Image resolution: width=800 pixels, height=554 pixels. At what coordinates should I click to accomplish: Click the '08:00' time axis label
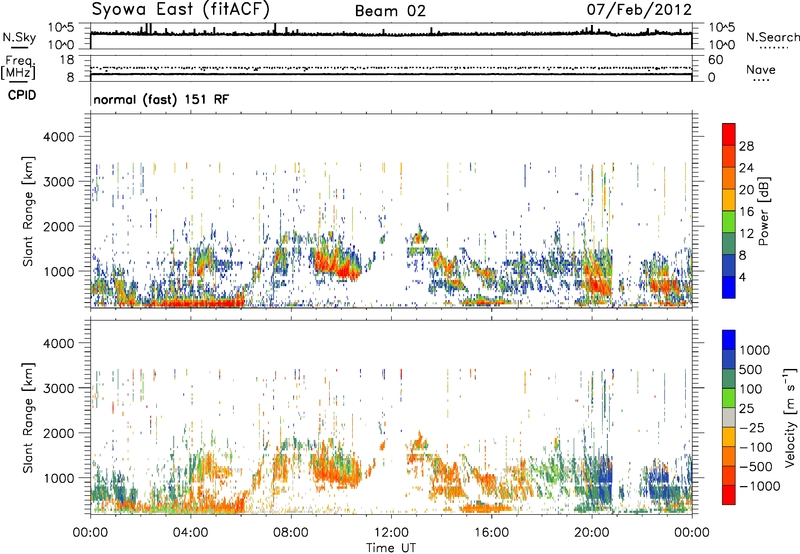(291, 533)
